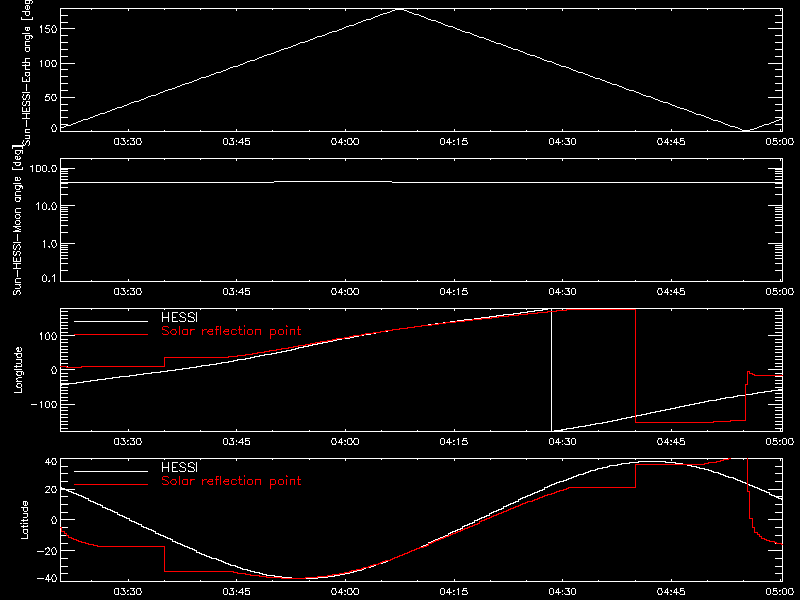Click white legend line sample in Longitude plot
Image resolution: width=800 pixels, height=600 pixels.
[x=111, y=321]
